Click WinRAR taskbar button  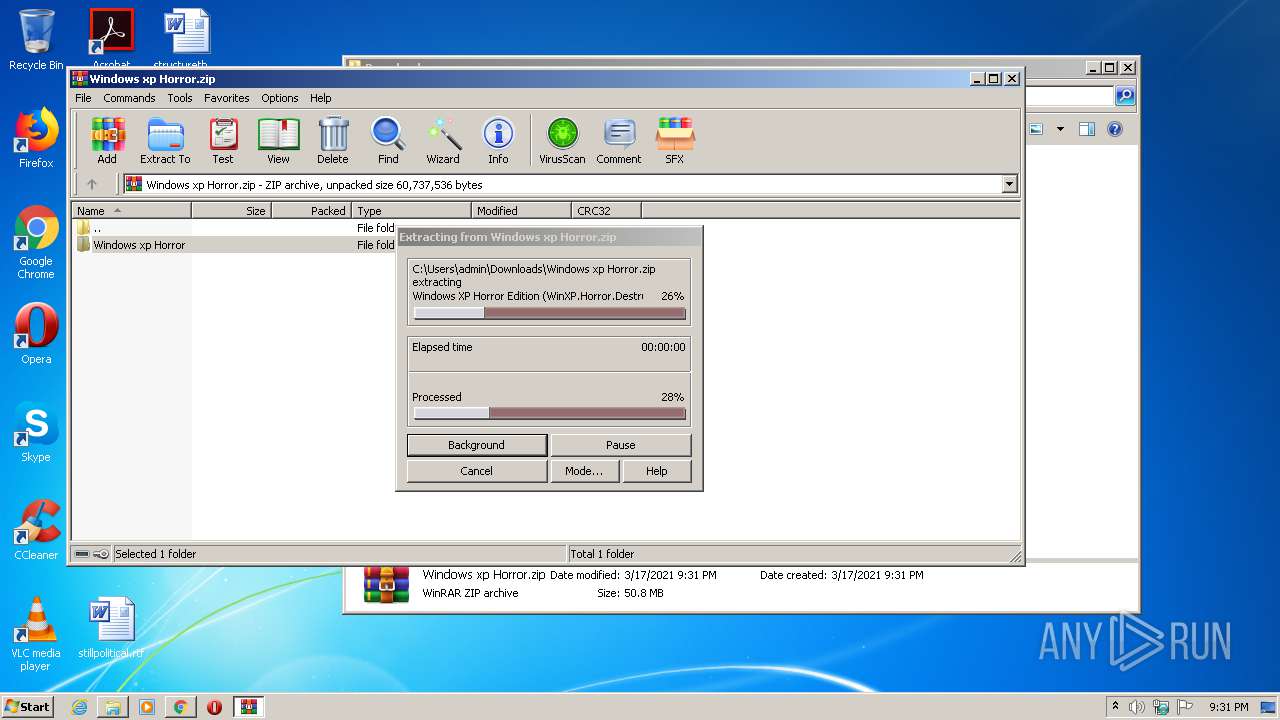(248, 707)
